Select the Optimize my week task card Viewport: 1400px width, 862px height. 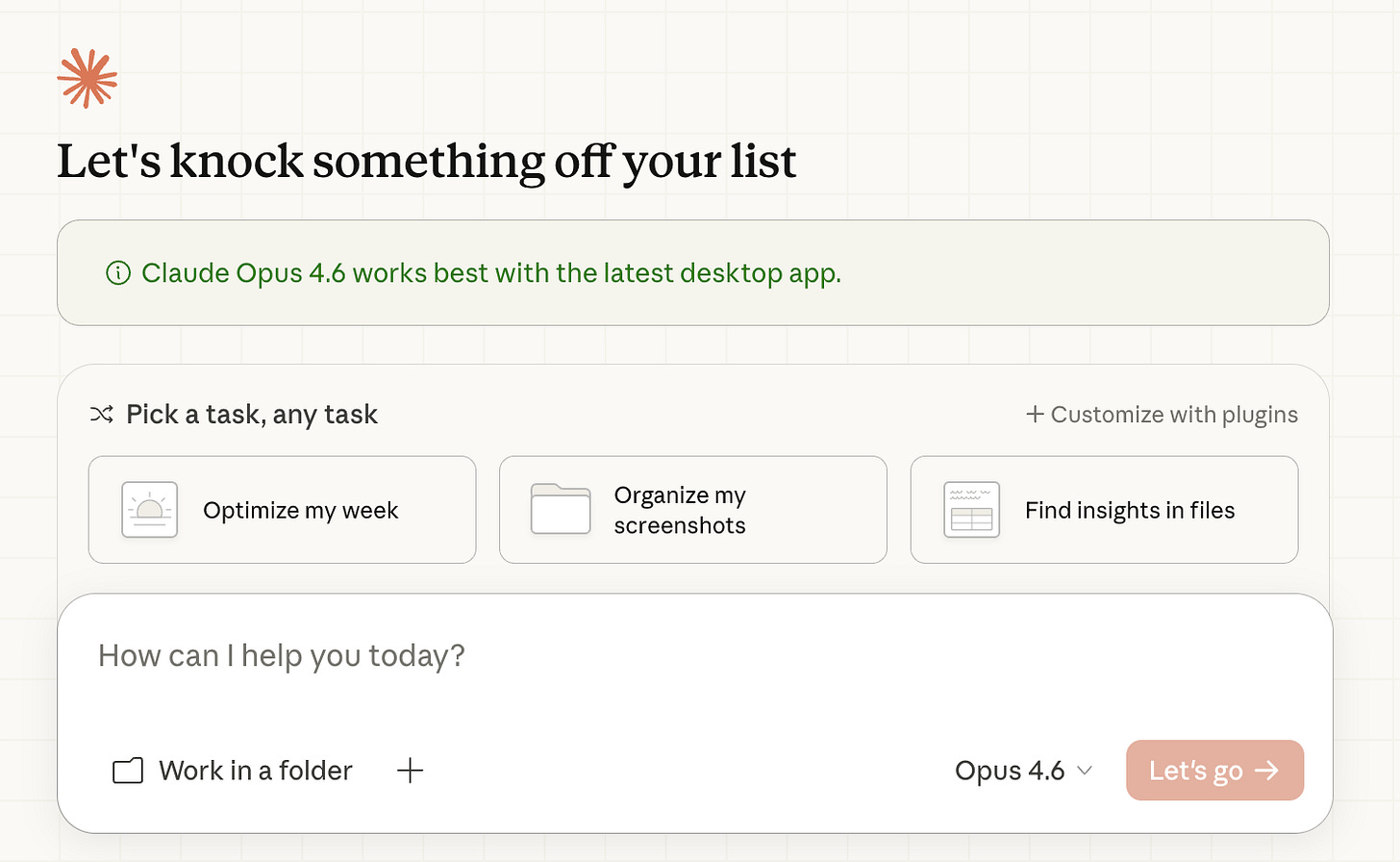point(283,510)
